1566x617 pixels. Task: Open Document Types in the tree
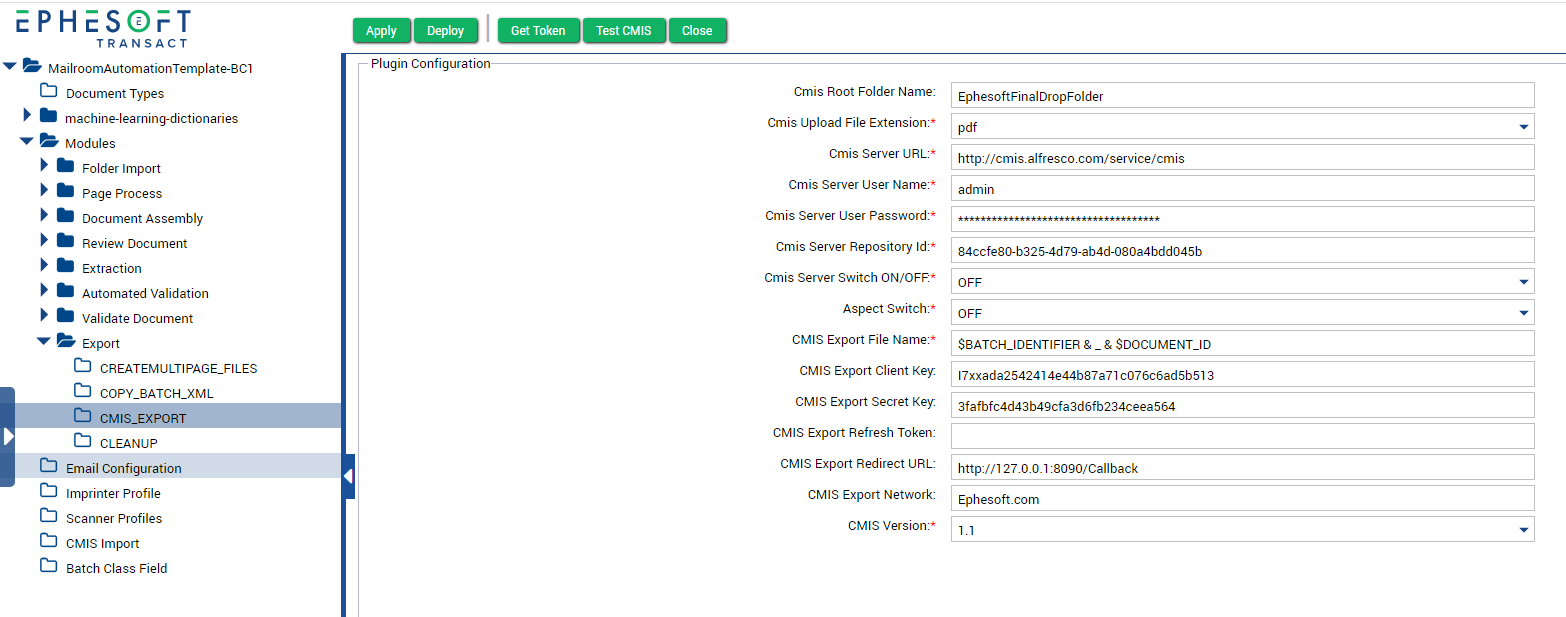(116, 93)
